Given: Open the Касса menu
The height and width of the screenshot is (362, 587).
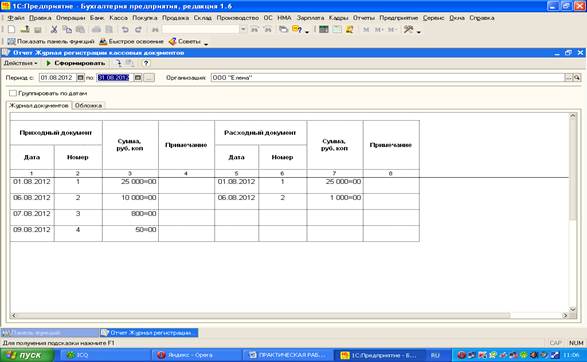Looking at the screenshot, I should 118,18.
